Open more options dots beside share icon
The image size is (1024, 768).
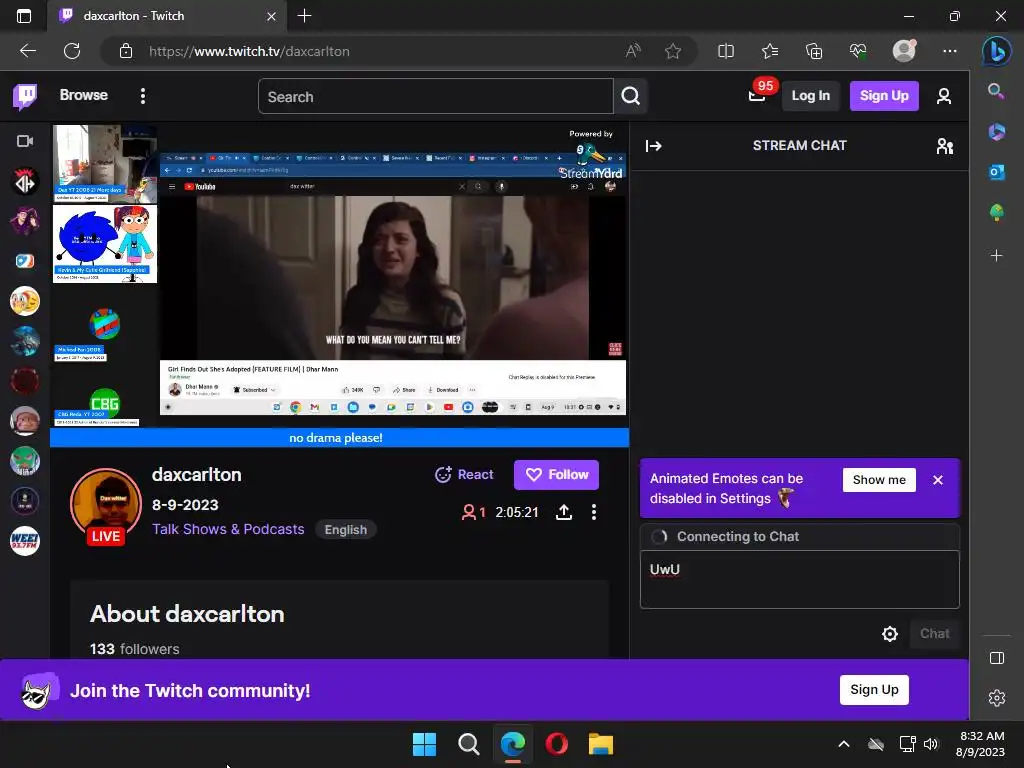point(594,512)
